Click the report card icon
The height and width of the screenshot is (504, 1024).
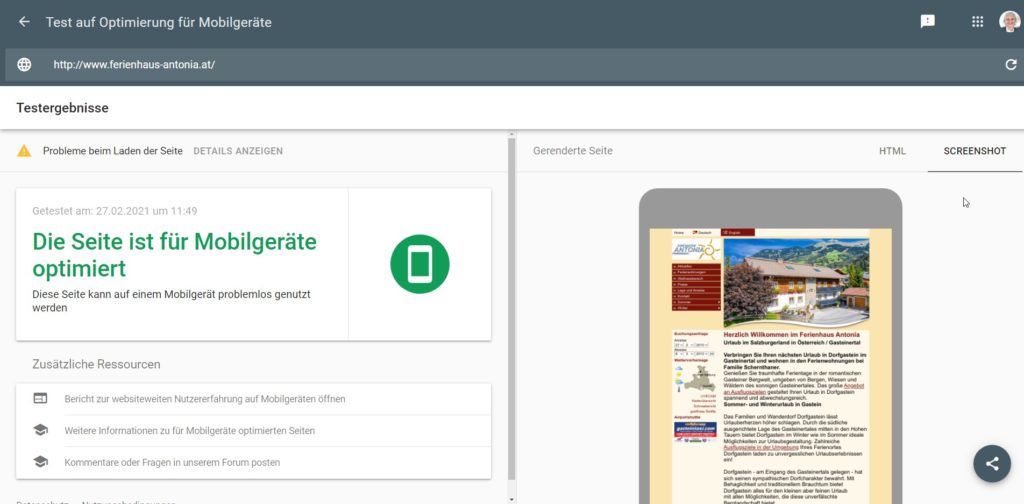point(40,398)
